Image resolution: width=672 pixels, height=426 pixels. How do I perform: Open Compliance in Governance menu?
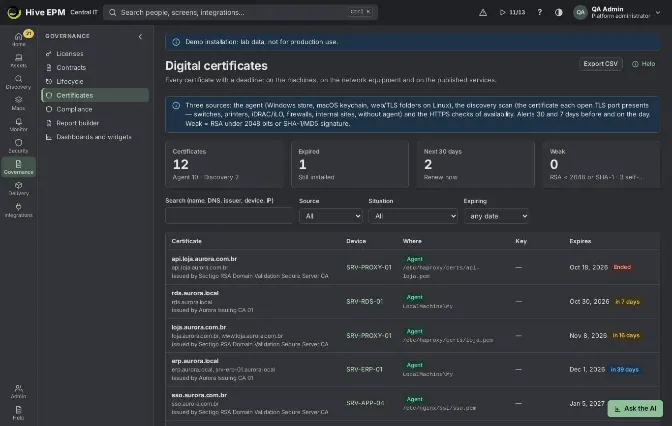95,109
